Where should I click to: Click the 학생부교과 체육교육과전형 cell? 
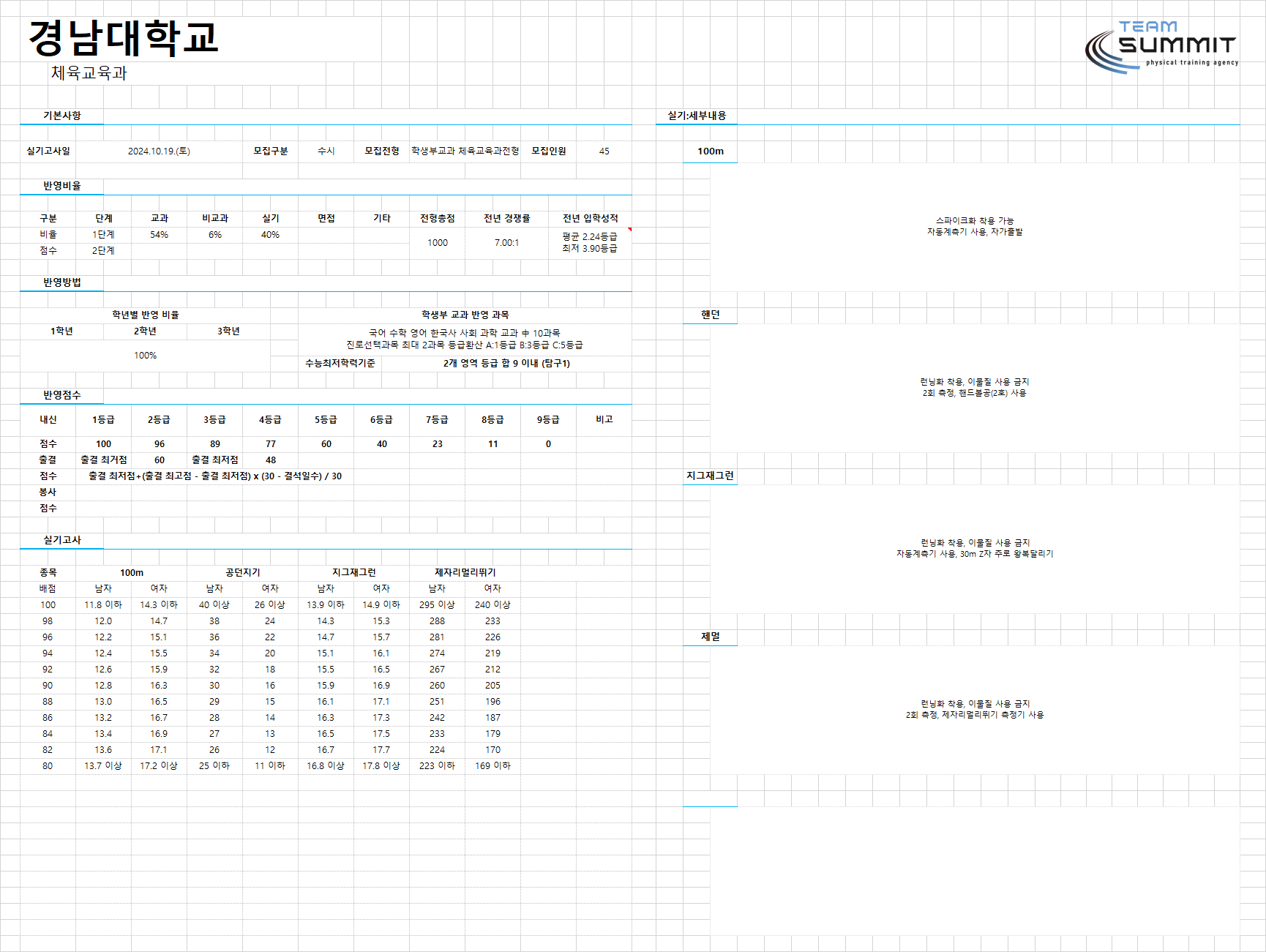tap(465, 151)
